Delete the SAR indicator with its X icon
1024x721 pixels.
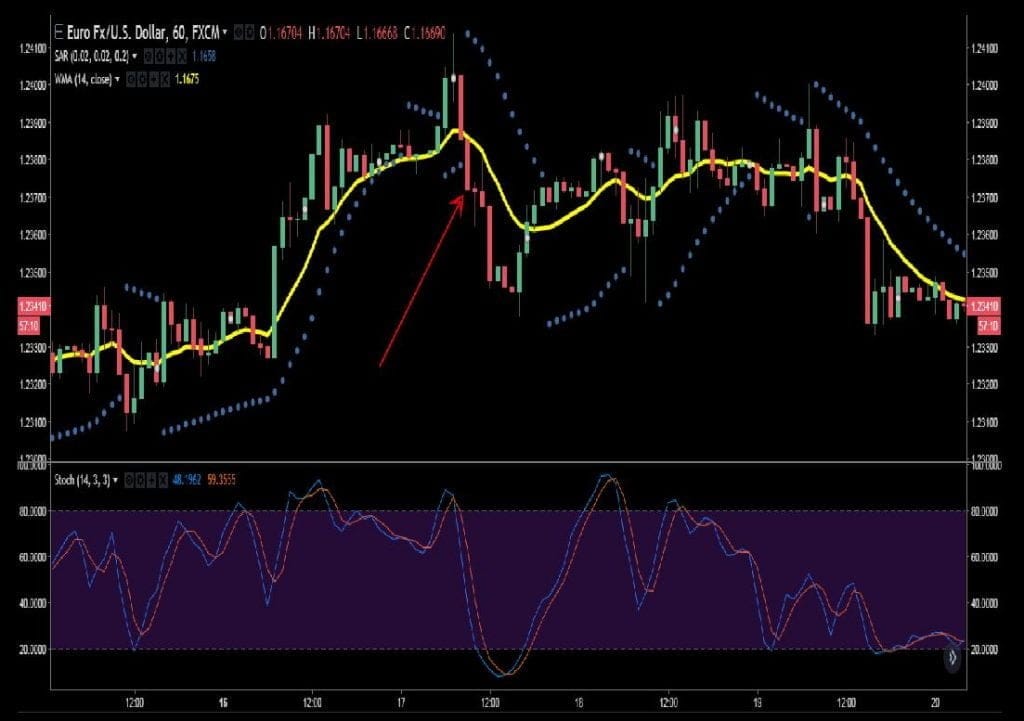[x=183, y=55]
